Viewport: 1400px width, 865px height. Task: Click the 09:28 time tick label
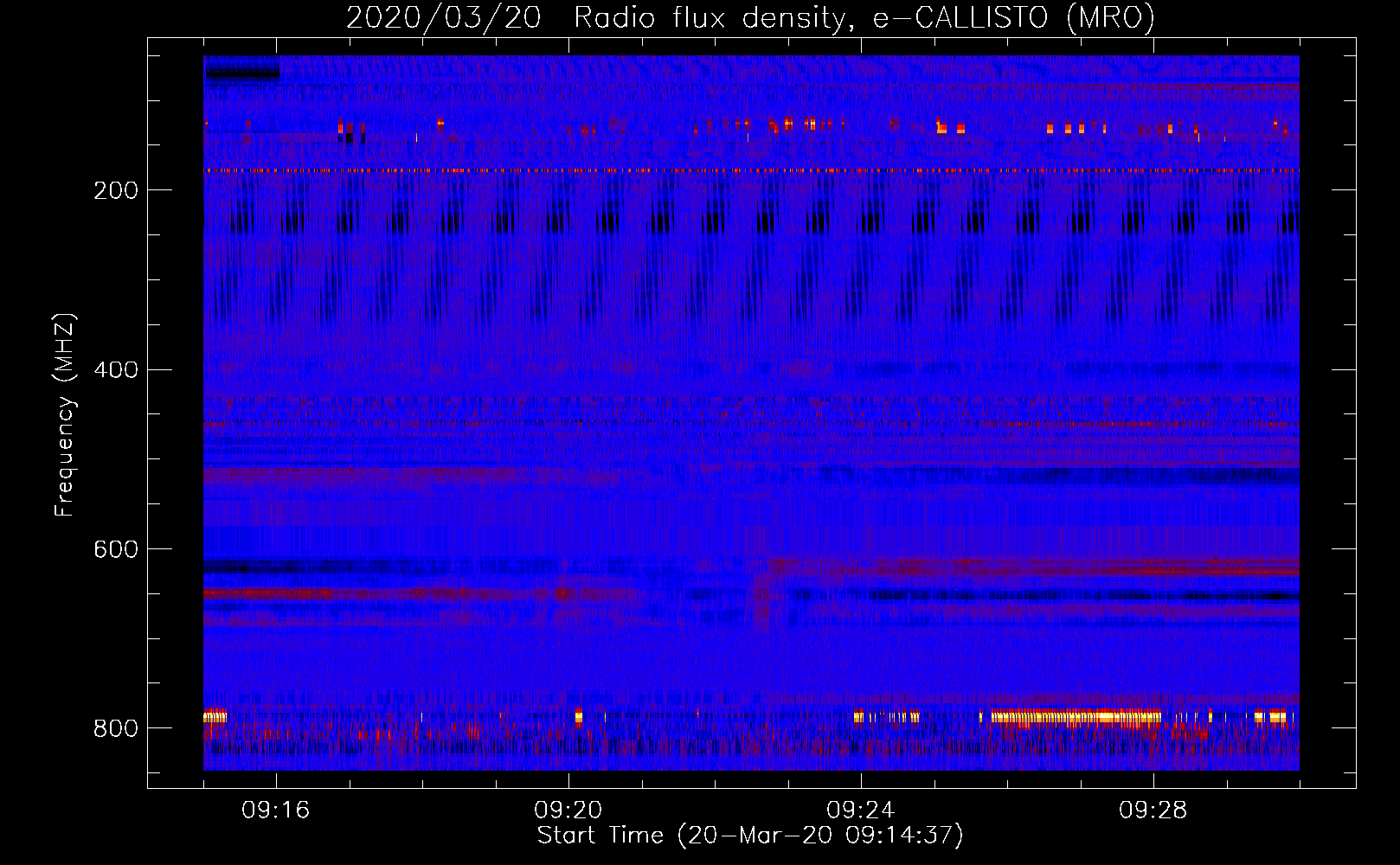[x=1153, y=811]
